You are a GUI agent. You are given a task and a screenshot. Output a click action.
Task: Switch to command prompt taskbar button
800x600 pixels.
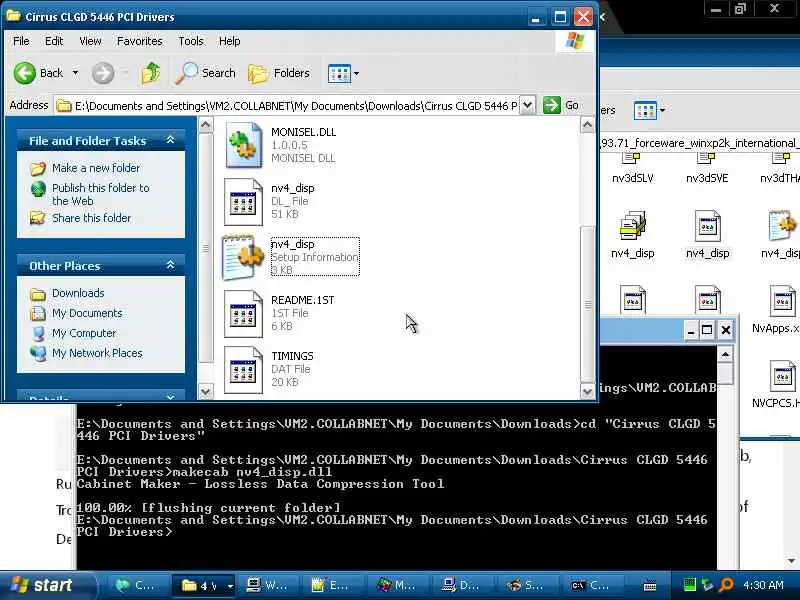[x=591, y=586]
